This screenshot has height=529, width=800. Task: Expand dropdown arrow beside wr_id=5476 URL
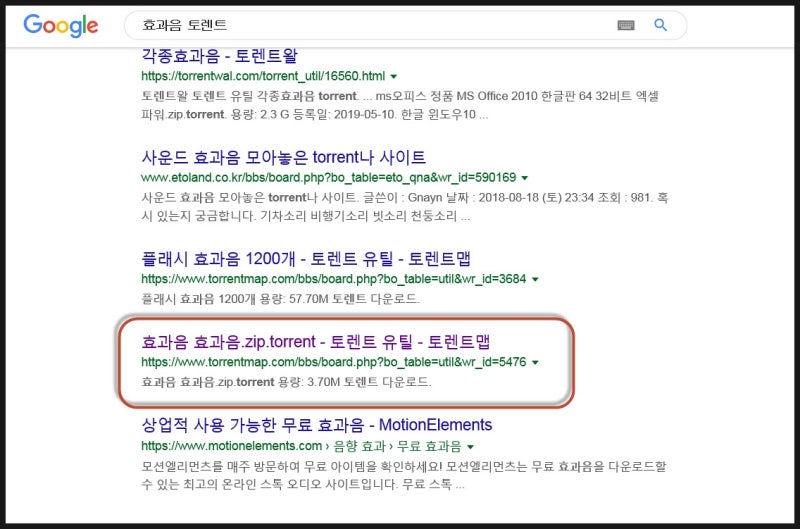click(x=535, y=363)
